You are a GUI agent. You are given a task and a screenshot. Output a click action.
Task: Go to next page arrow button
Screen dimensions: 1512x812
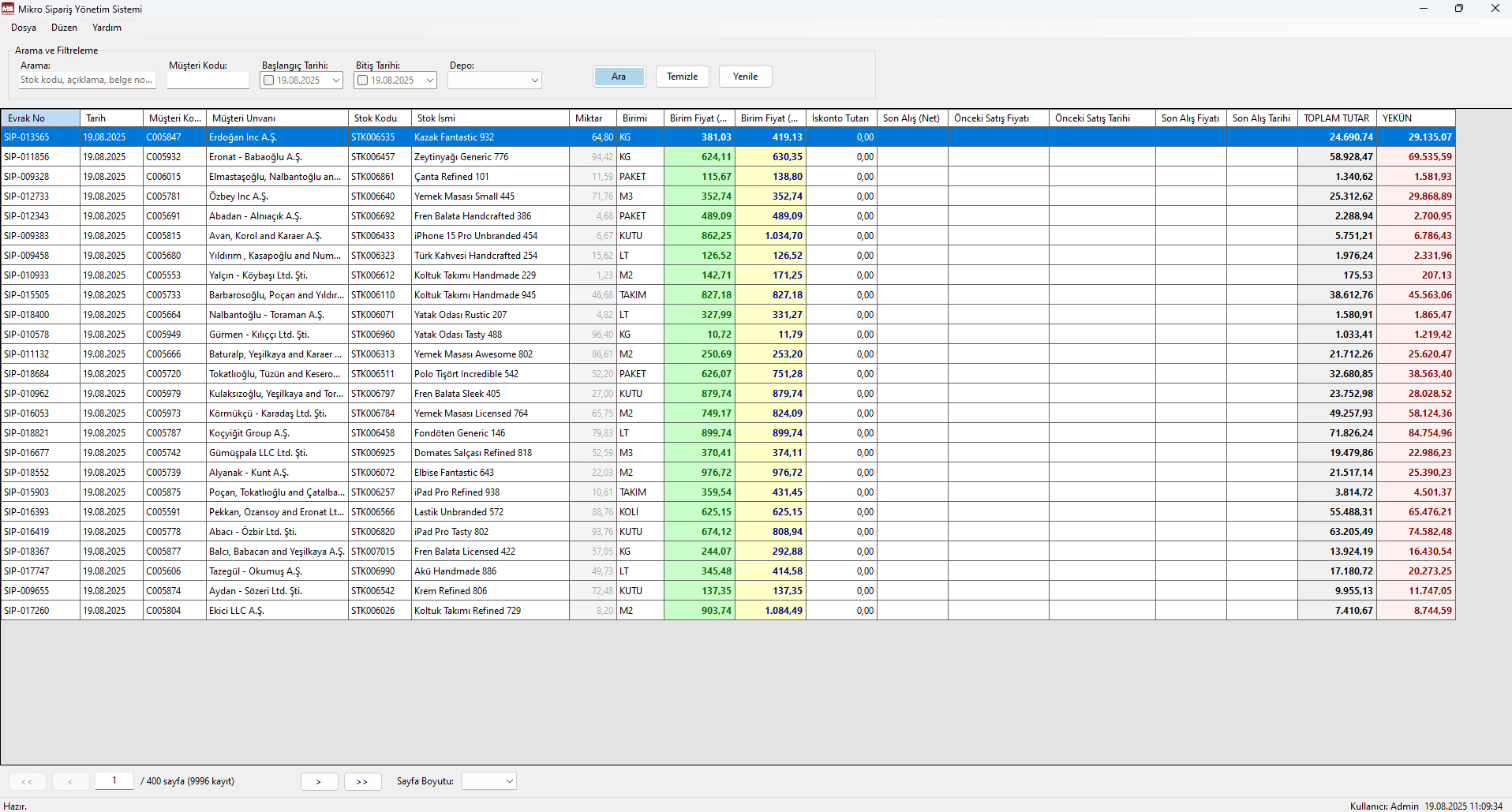click(319, 781)
